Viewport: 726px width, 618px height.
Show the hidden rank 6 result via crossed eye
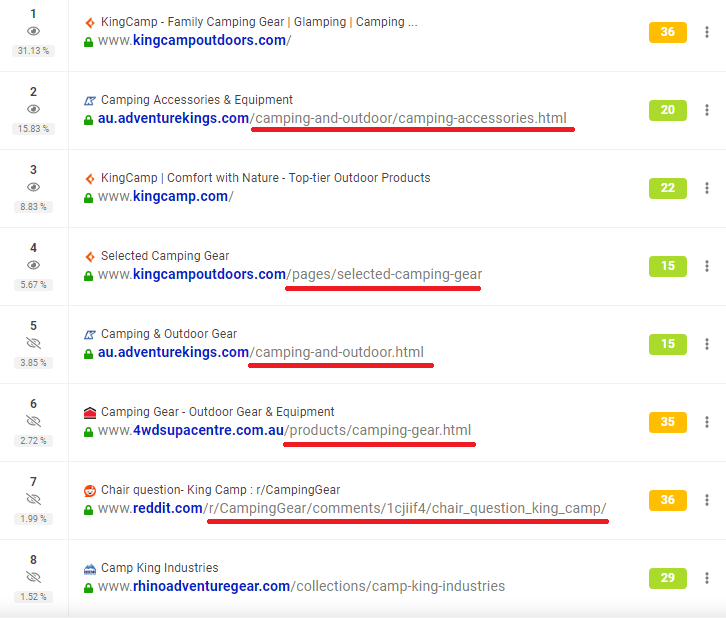(x=33, y=421)
